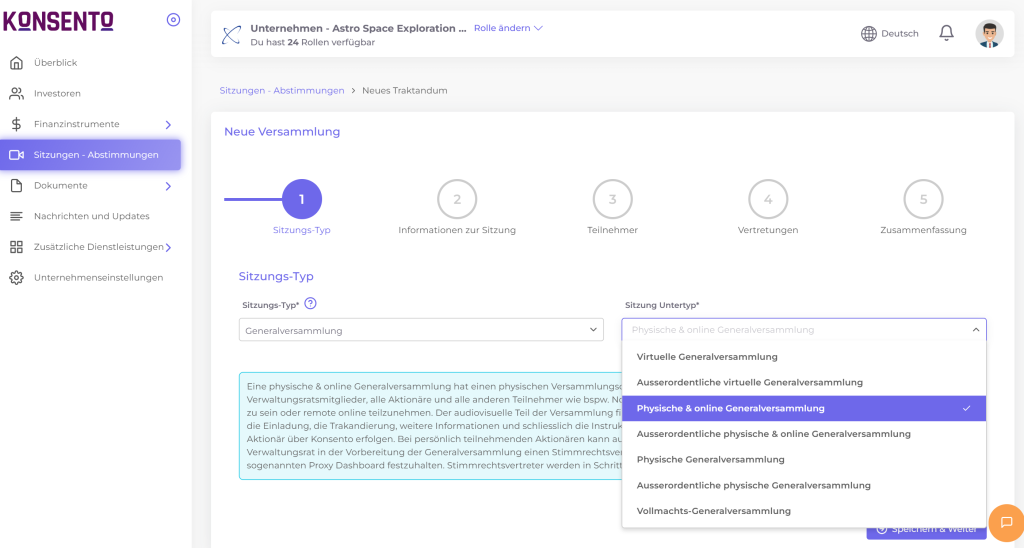Open the Rolle ändern dropdown
This screenshot has width=1024, height=548.
[508, 28]
